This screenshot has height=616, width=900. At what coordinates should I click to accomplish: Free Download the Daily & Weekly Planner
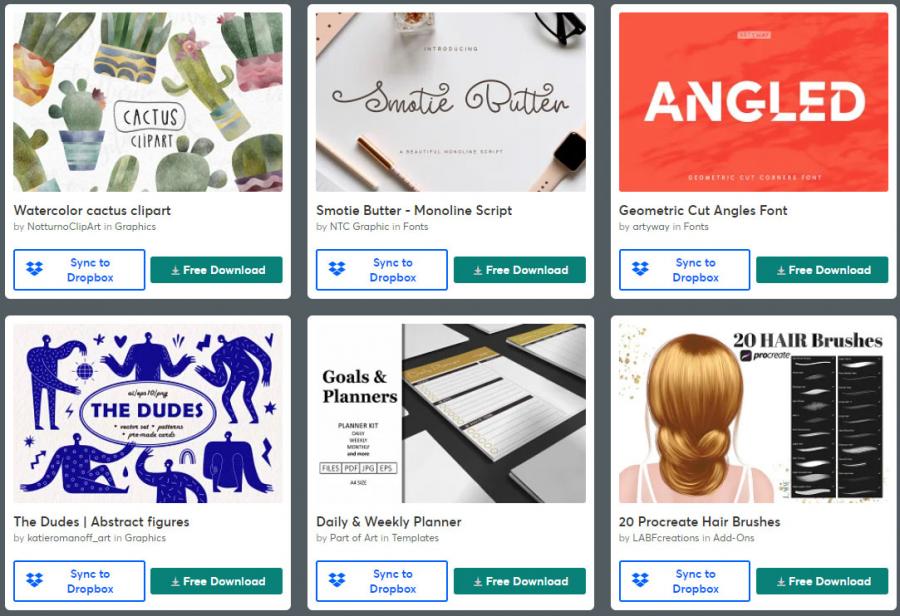coord(519,581)
